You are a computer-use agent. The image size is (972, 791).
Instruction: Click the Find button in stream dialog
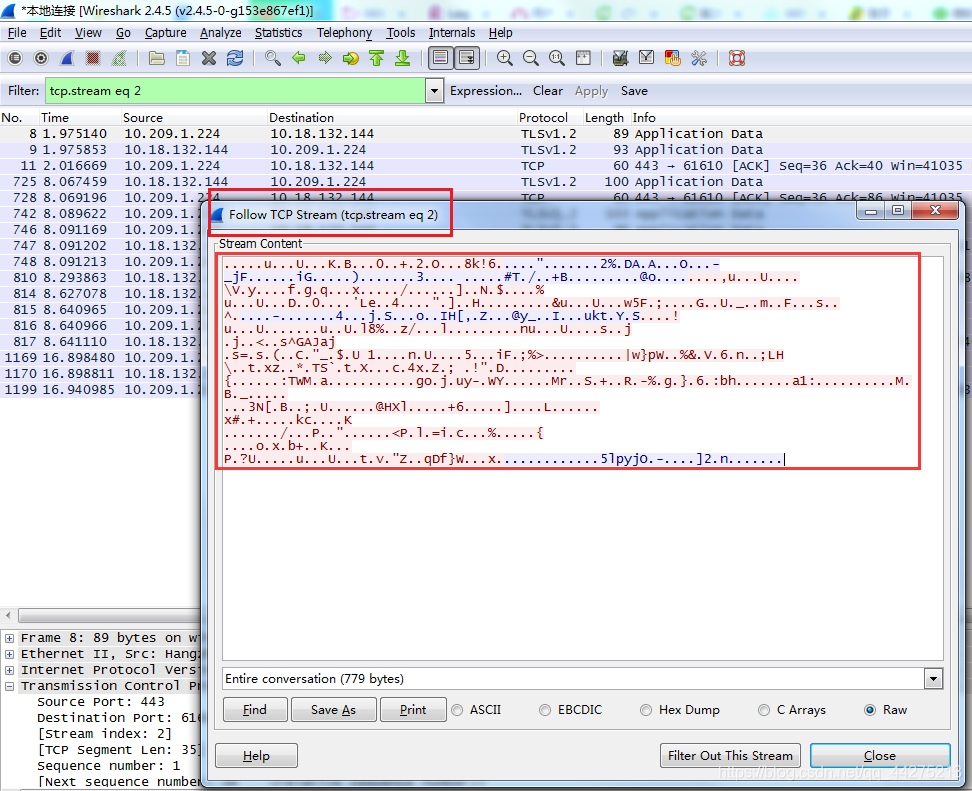(x=255, y=710)
